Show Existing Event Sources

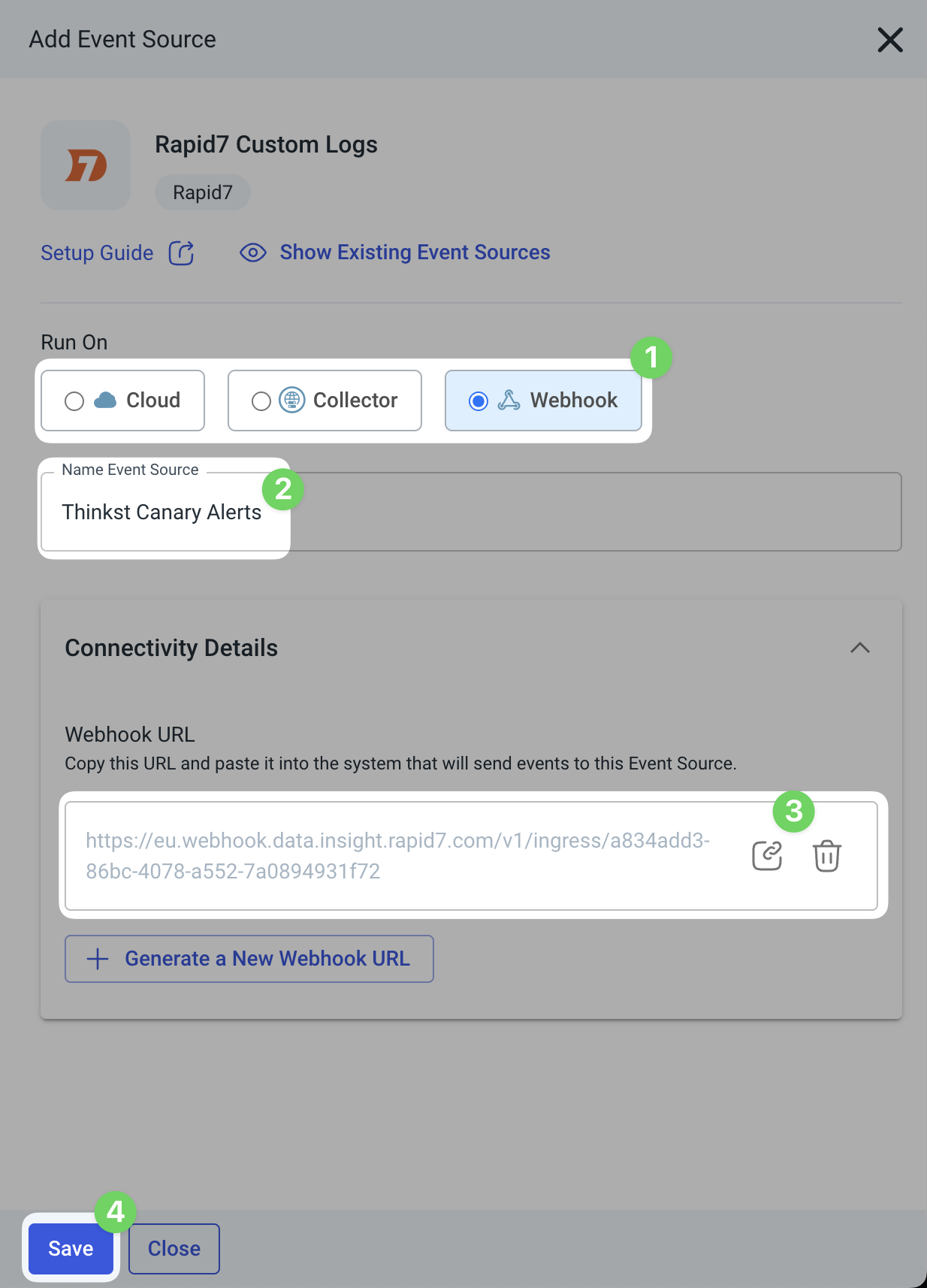click(x=415, y=252)
